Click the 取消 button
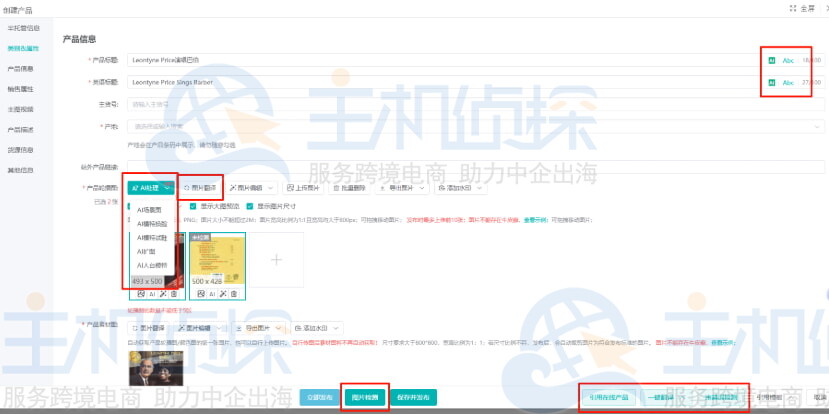Viewport: 829px width, 415px height. (820, 397)
